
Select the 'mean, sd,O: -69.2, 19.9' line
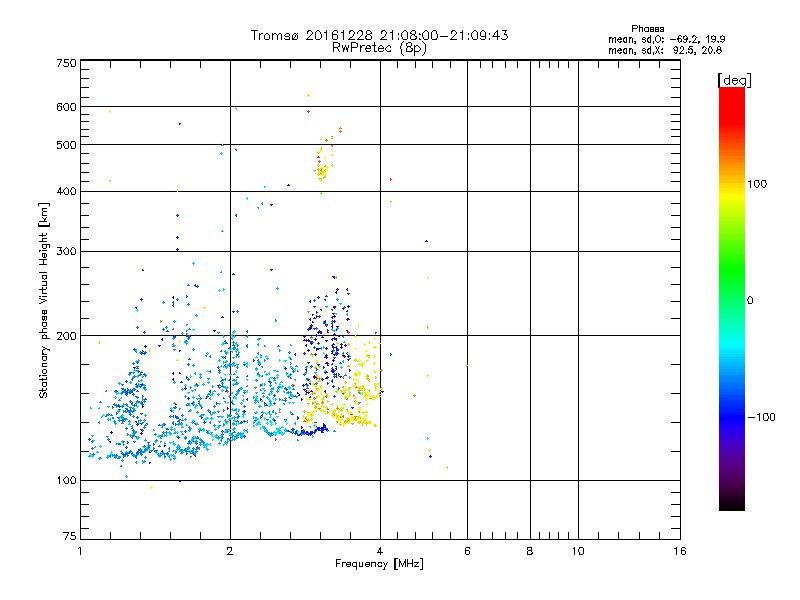666,39
